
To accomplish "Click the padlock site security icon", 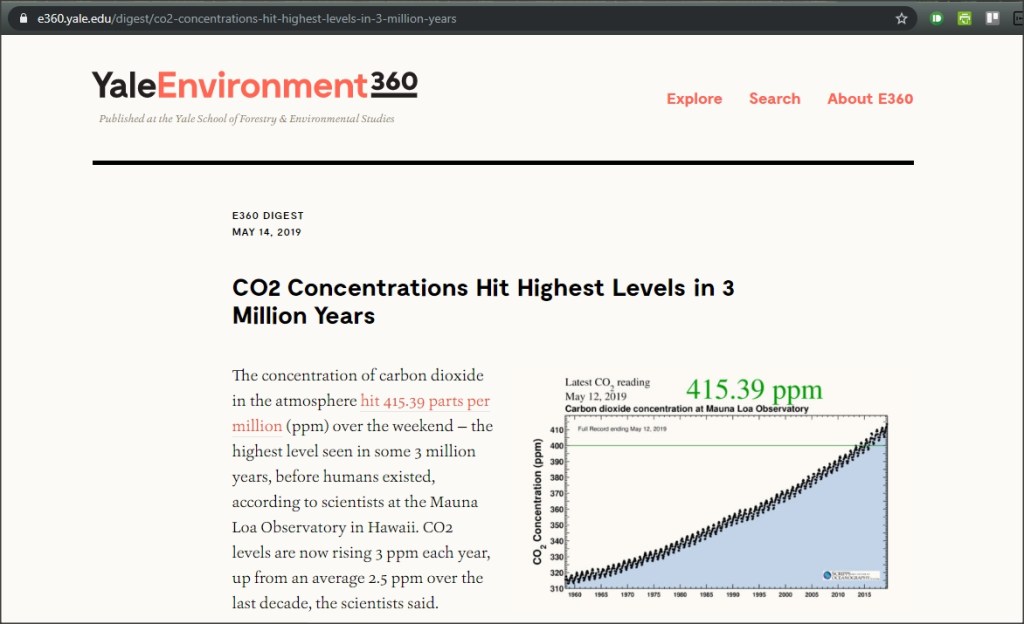I will [24, 18].
